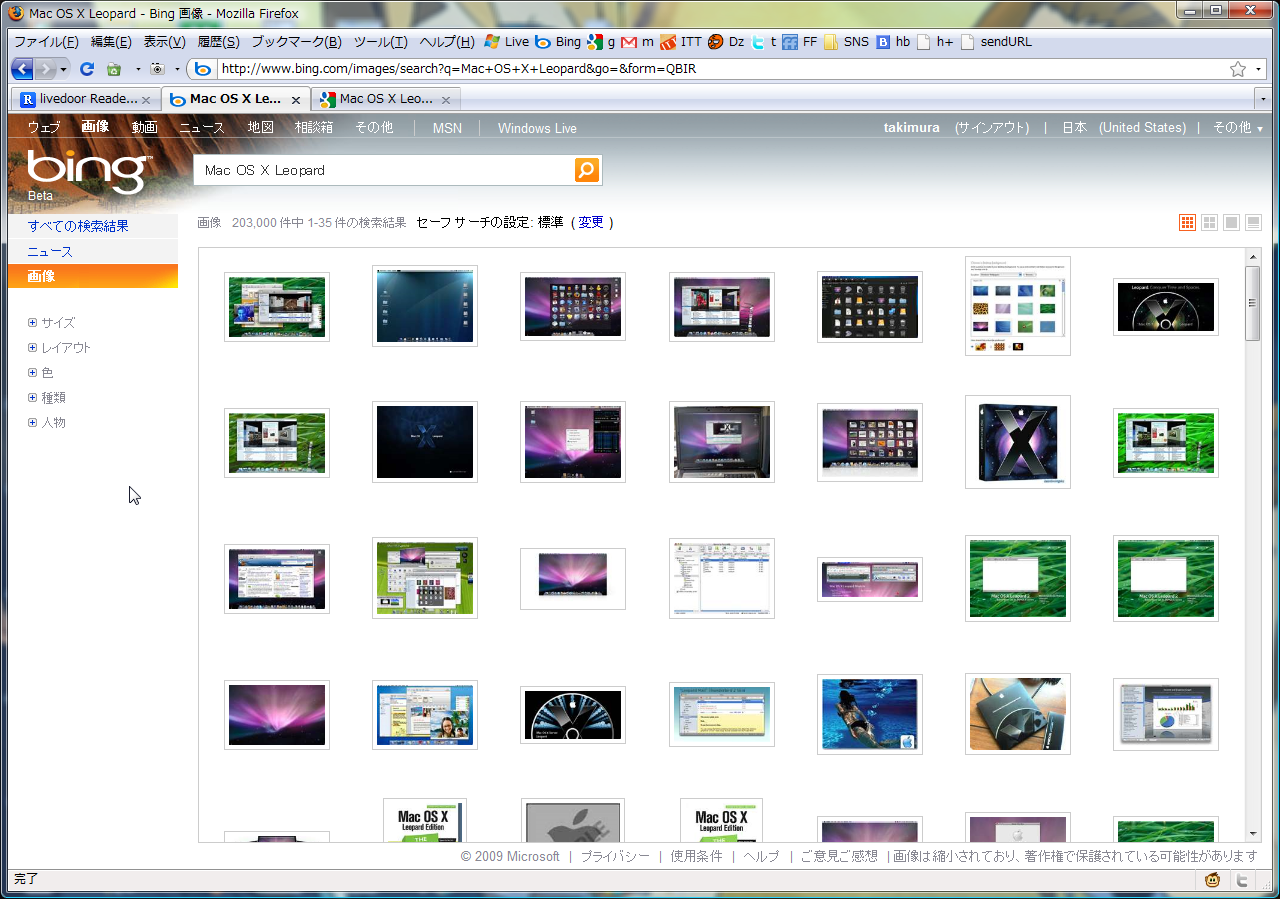Open the SNS bookmarks folder

[846, 42]
